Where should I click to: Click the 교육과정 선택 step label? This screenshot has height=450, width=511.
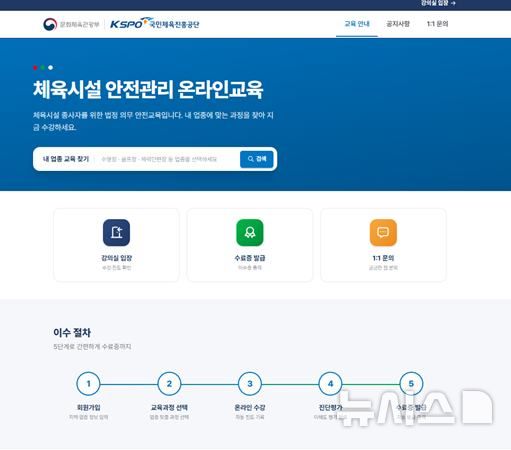(169, 407)
